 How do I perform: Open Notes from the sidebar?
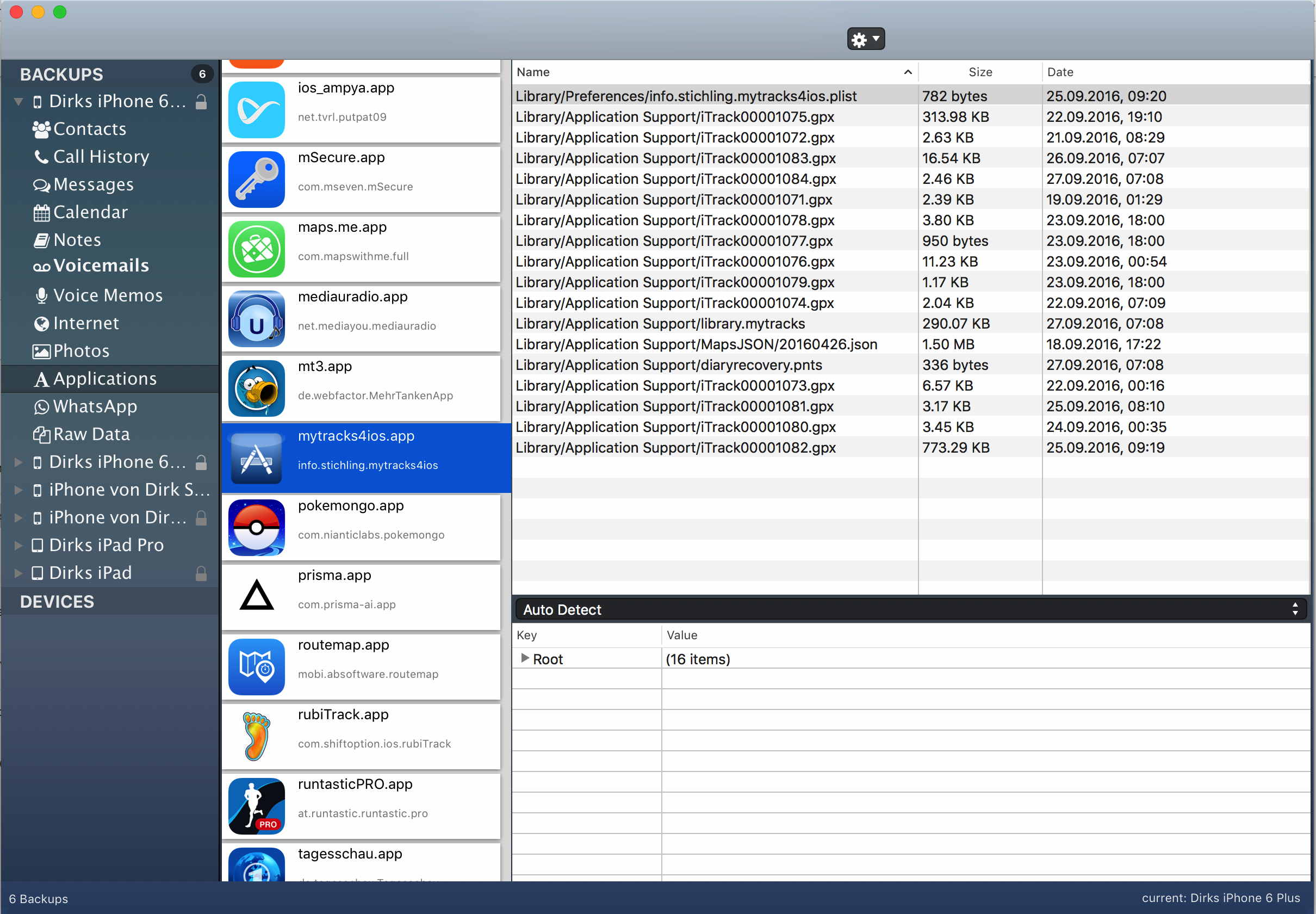click(x=76, y=239)
